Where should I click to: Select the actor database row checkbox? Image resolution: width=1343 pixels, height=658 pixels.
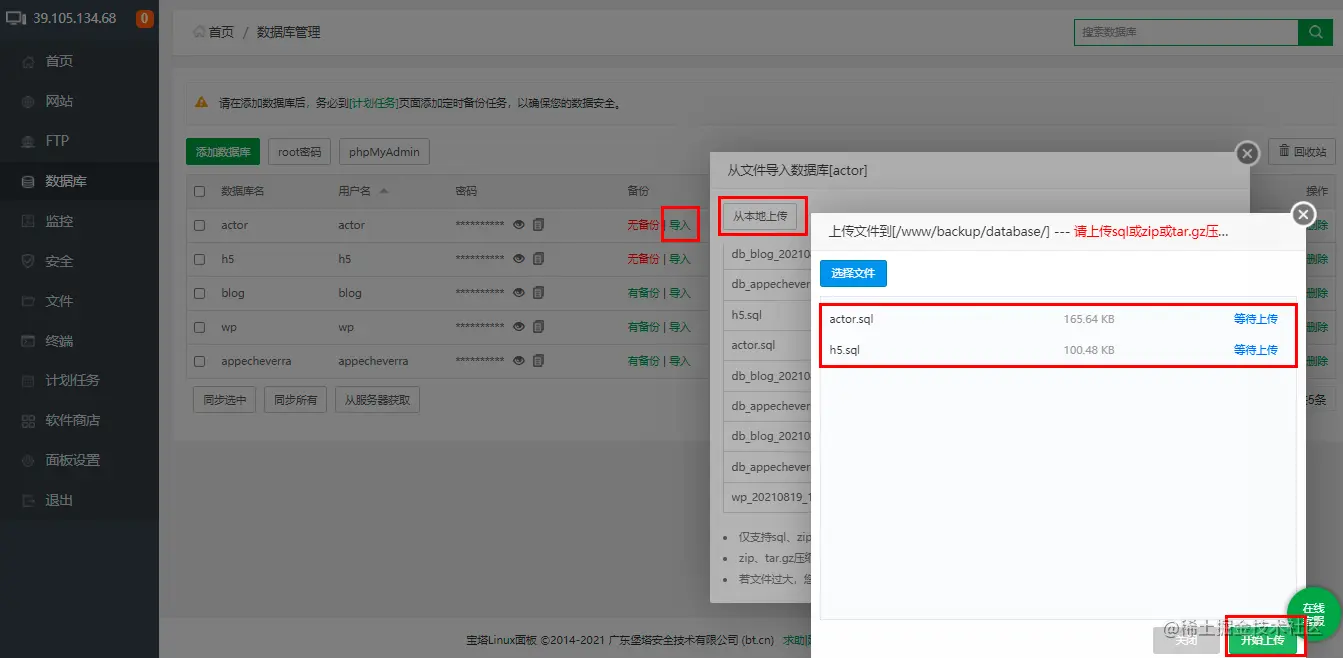coord(197,225)
